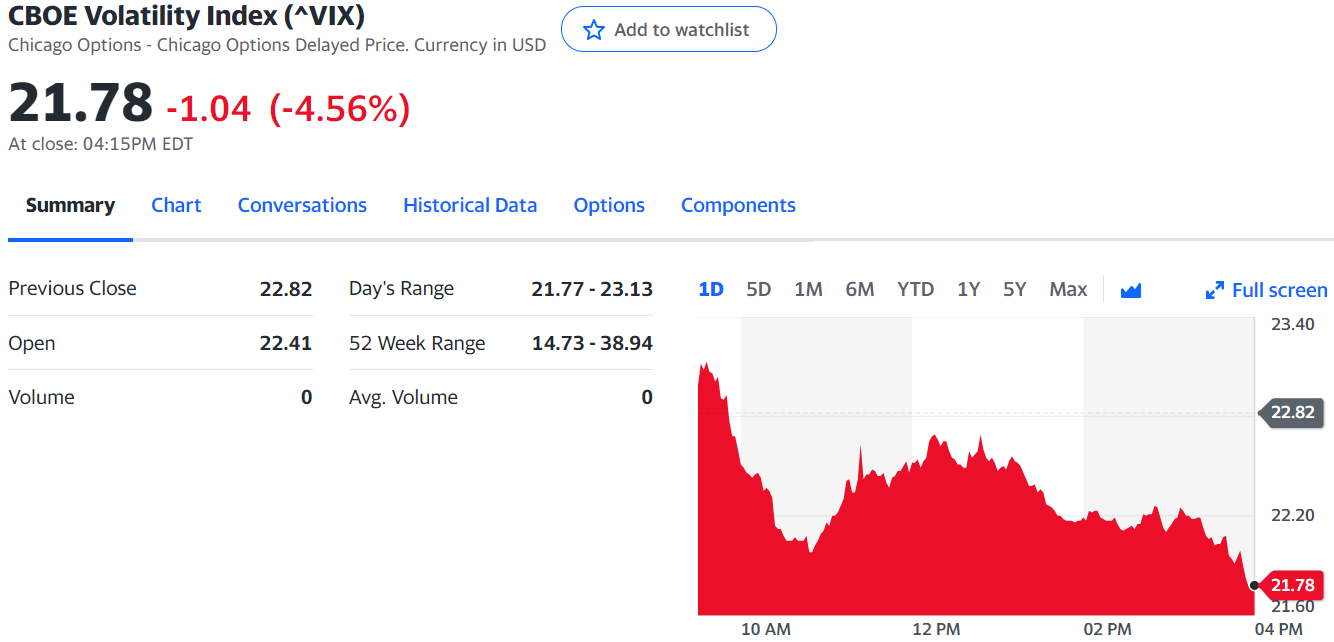Click the Add to watchlist button label
This screenshot has height=642, width=1334.
681,30
